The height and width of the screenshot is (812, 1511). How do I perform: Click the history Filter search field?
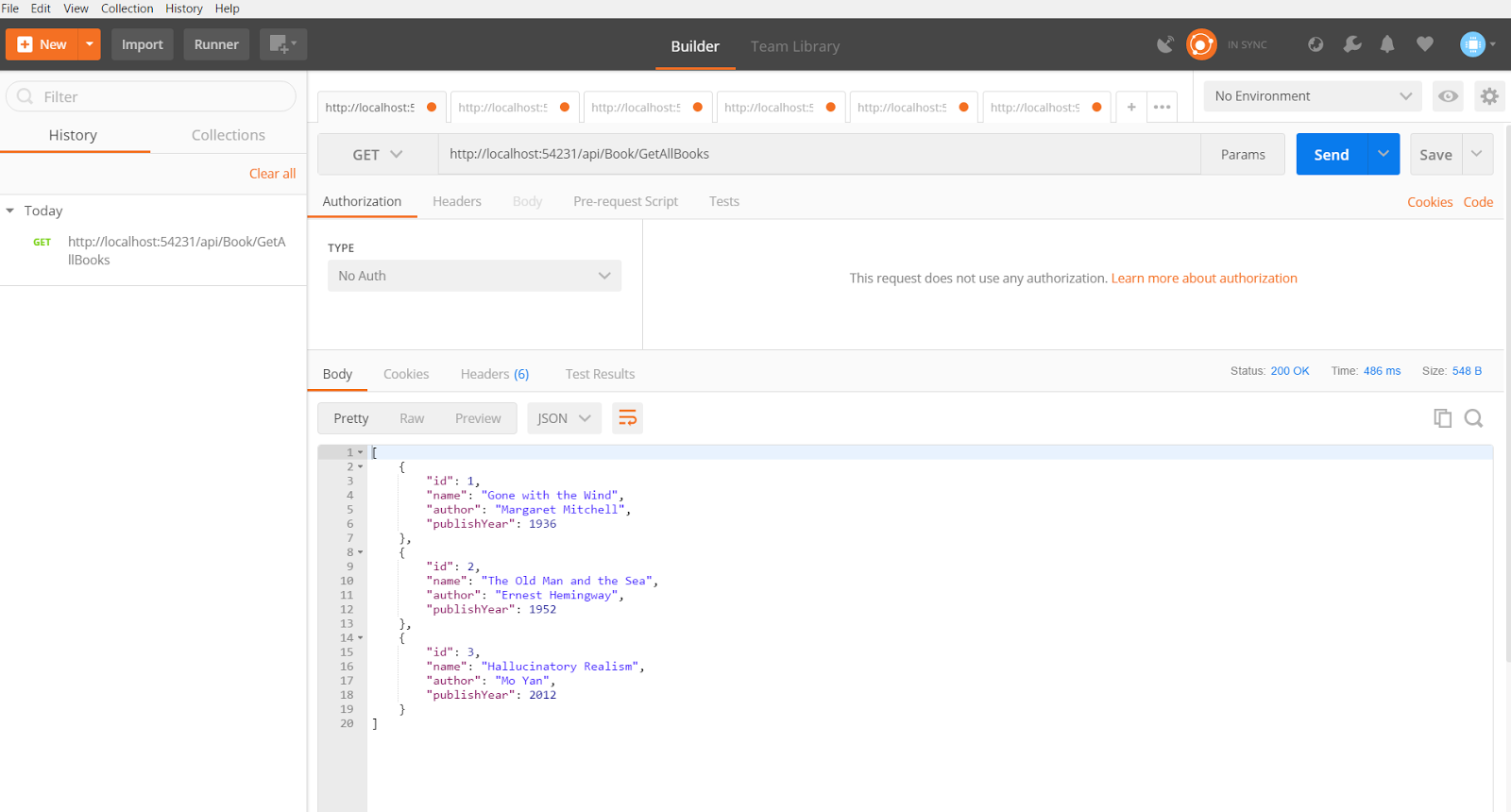151,96
